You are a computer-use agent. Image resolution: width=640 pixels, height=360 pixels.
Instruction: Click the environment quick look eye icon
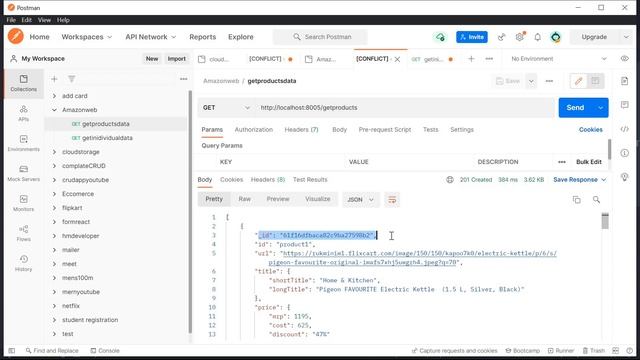point(624,59)
